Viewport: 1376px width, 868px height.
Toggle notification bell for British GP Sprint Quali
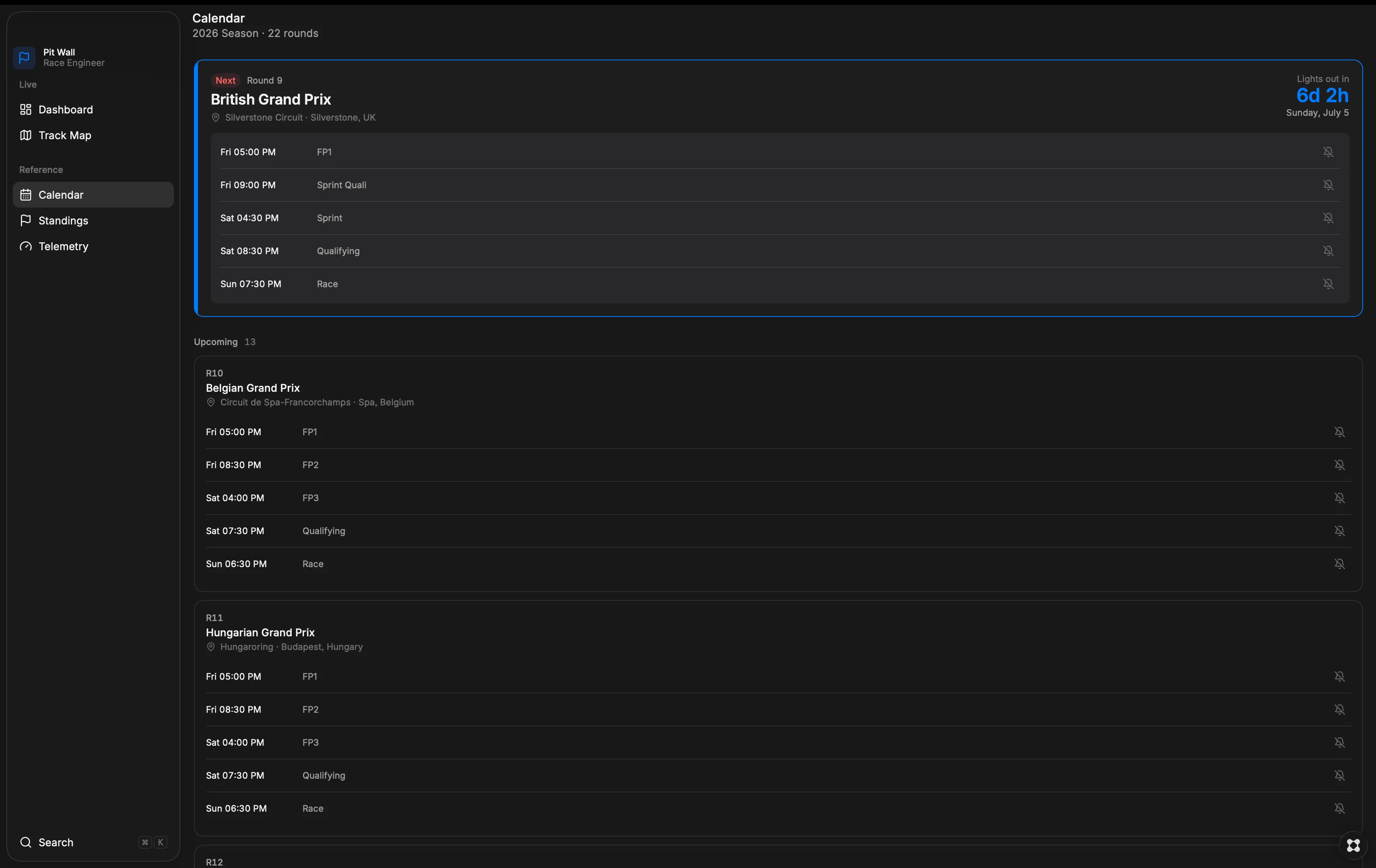(x=1328, y=185)
